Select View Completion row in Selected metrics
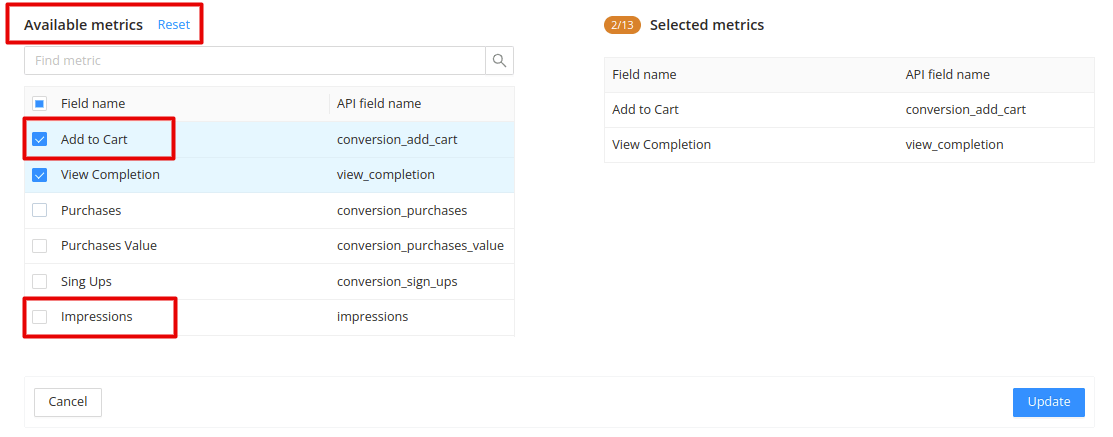 coord(849,145)
